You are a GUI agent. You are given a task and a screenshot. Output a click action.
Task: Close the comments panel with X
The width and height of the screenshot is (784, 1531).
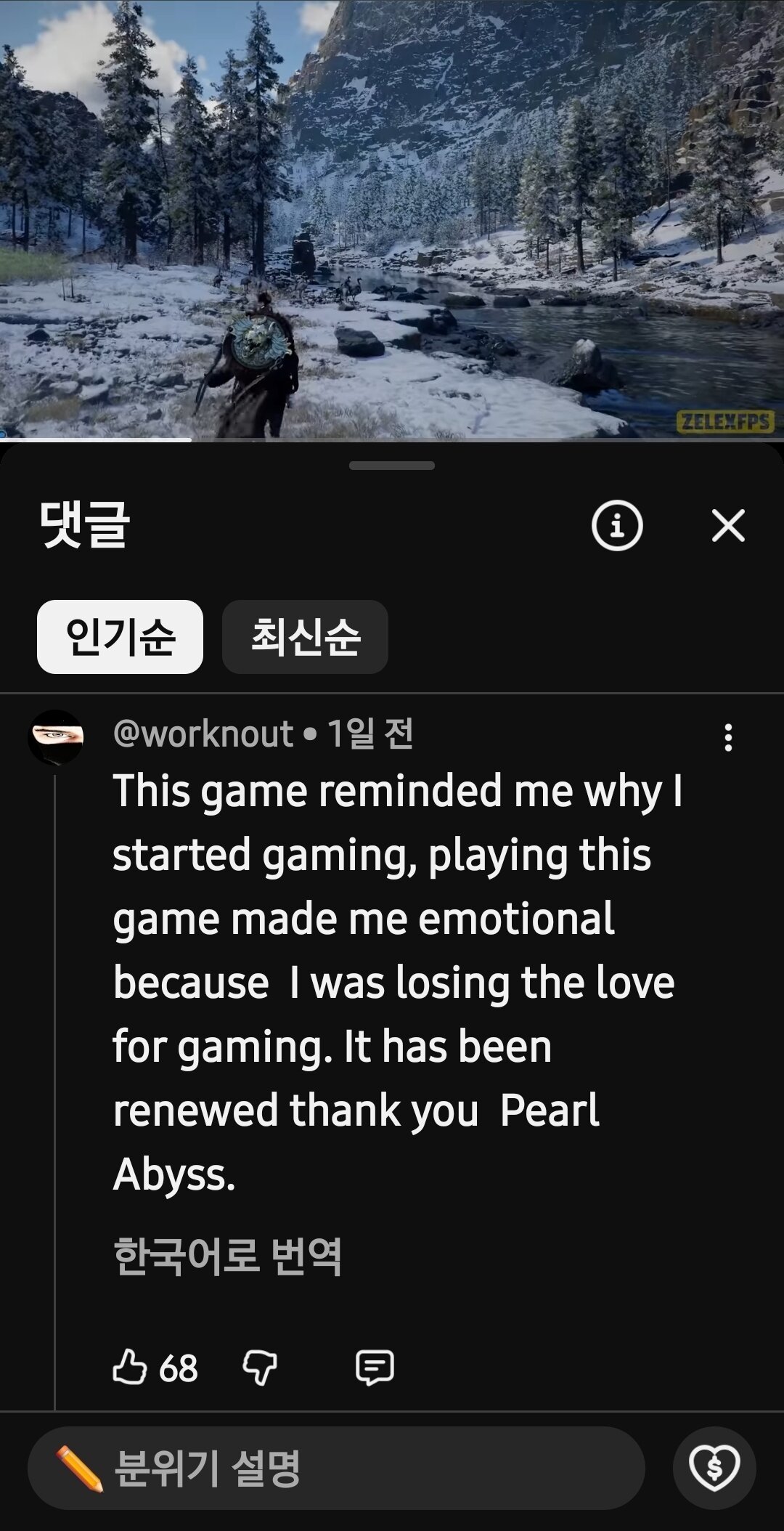coord(728,525)
